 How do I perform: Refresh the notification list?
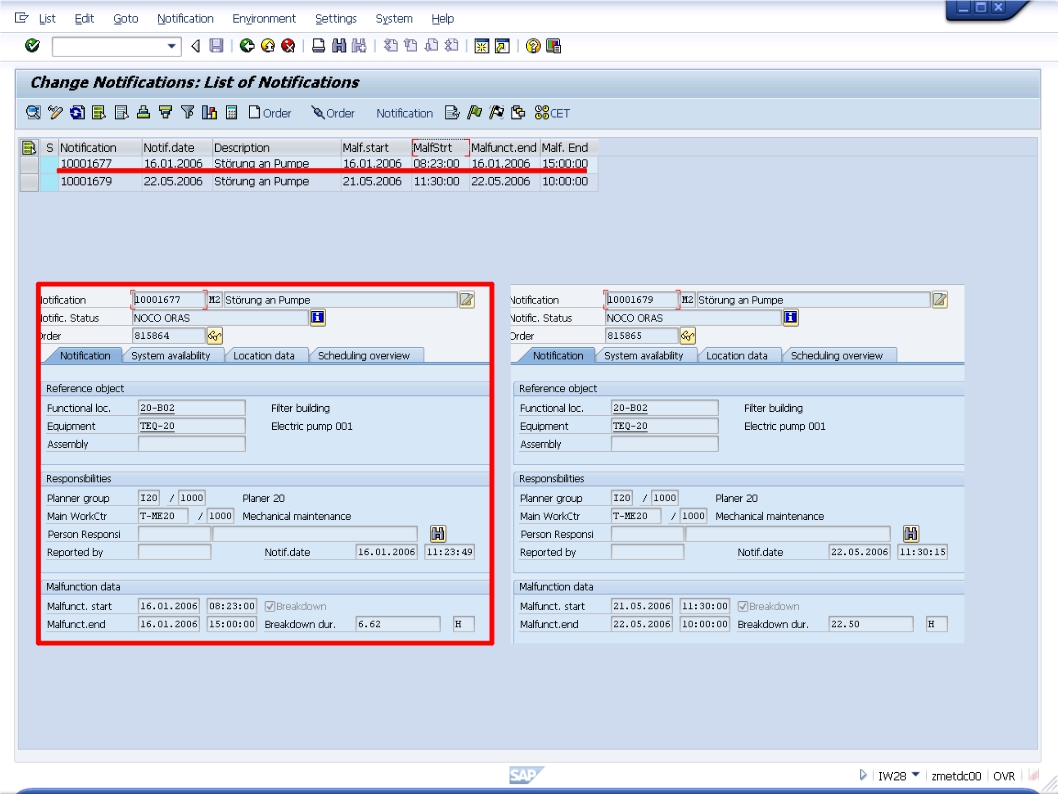[x=77, y=112]
